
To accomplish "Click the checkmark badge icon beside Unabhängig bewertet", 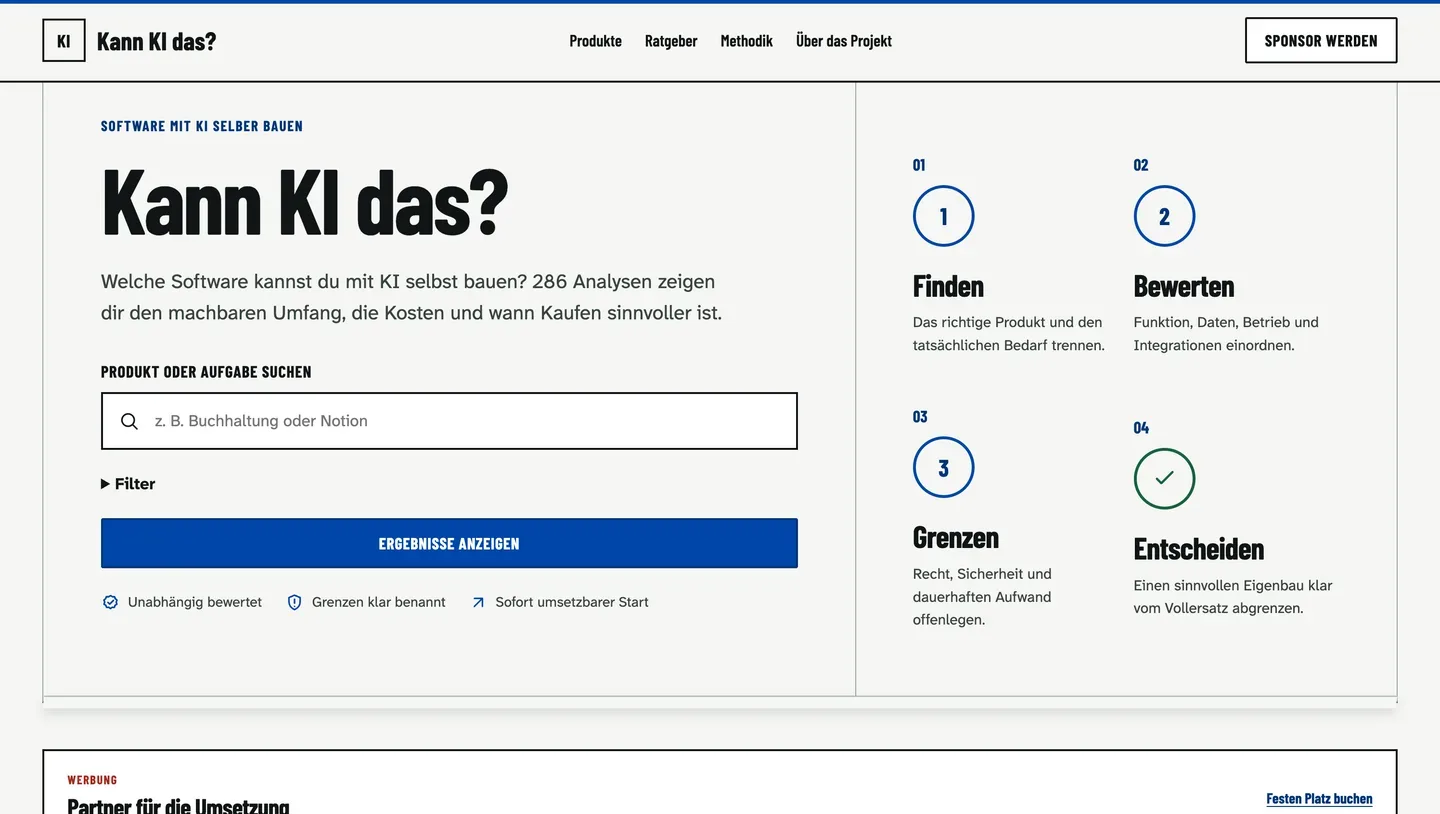I will coord(110,602).
